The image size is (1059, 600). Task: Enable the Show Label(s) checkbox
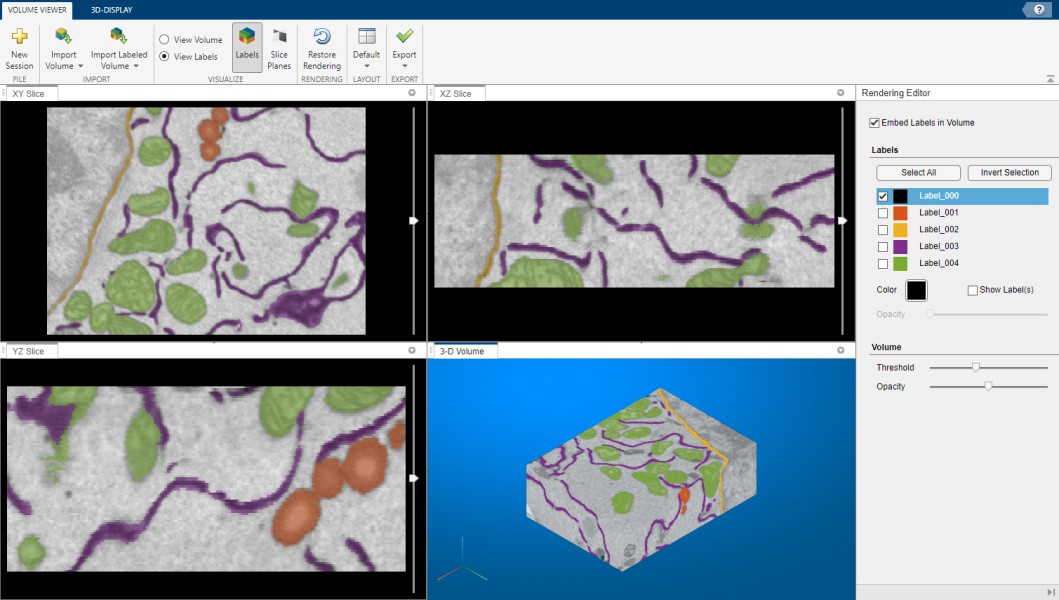[x=973, y=290]
